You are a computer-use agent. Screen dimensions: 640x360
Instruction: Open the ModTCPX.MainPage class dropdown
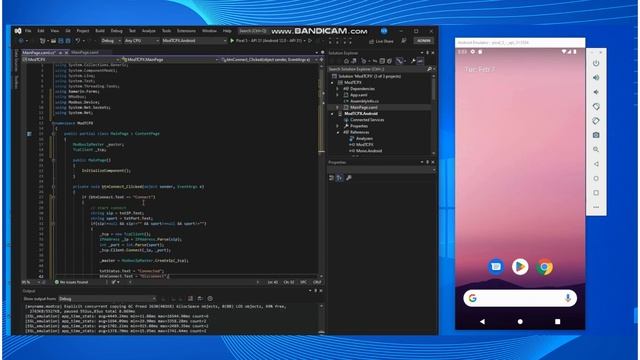(170, 60)
